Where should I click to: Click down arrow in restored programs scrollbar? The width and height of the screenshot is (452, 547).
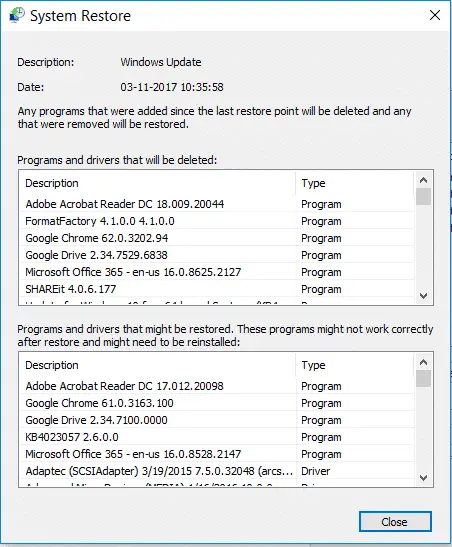[423, 478]
